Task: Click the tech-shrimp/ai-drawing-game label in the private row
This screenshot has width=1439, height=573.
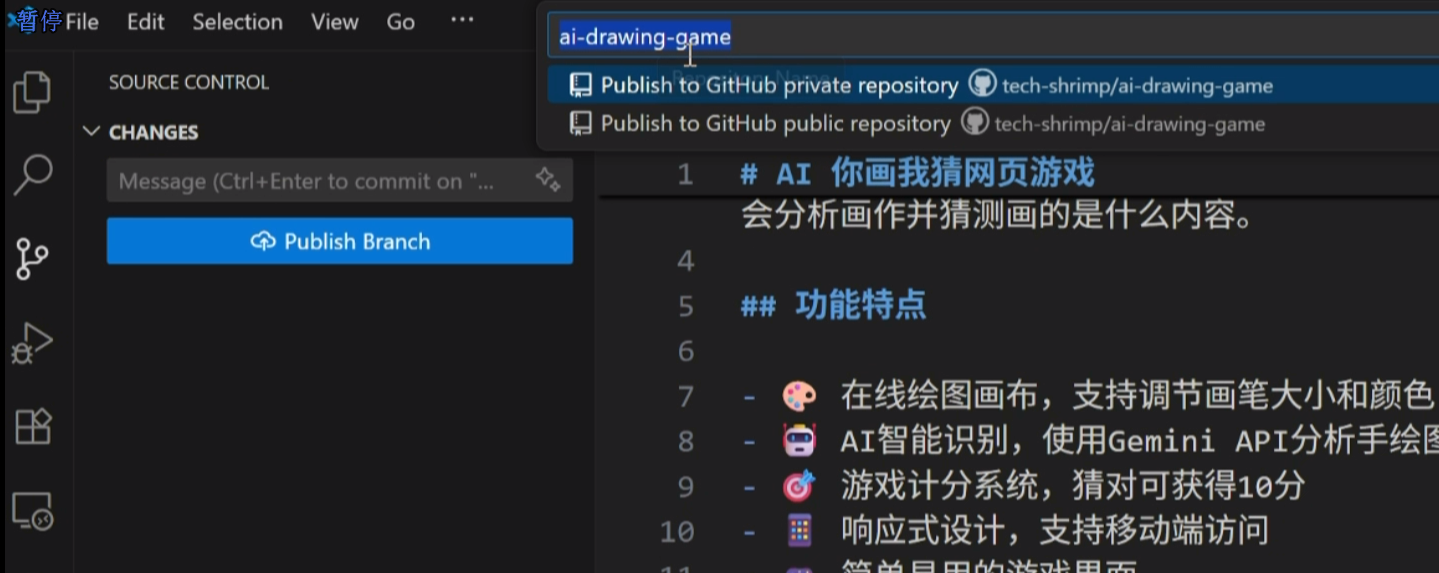Action: 1137,86
